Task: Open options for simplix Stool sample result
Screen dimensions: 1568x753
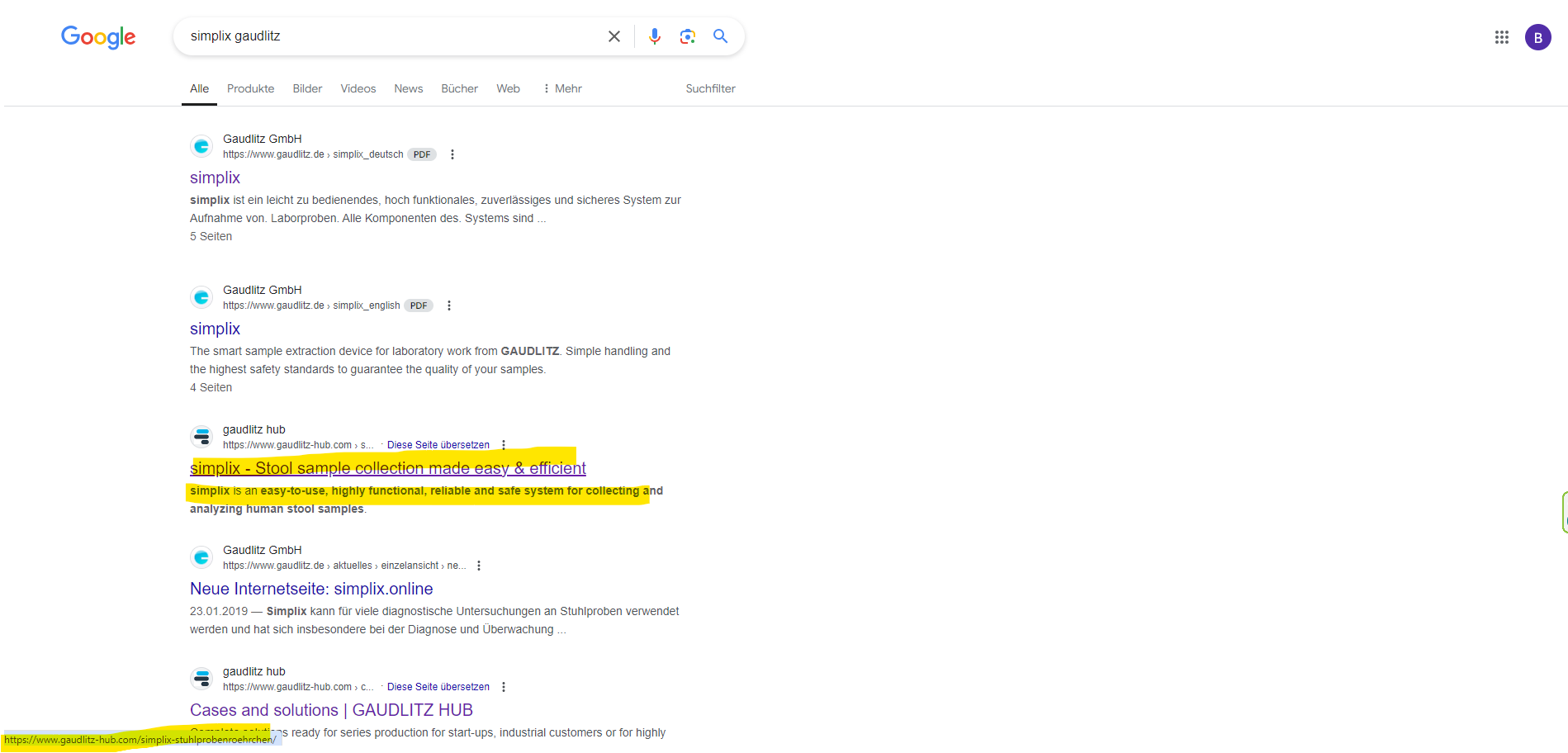Action: [504, 445]
